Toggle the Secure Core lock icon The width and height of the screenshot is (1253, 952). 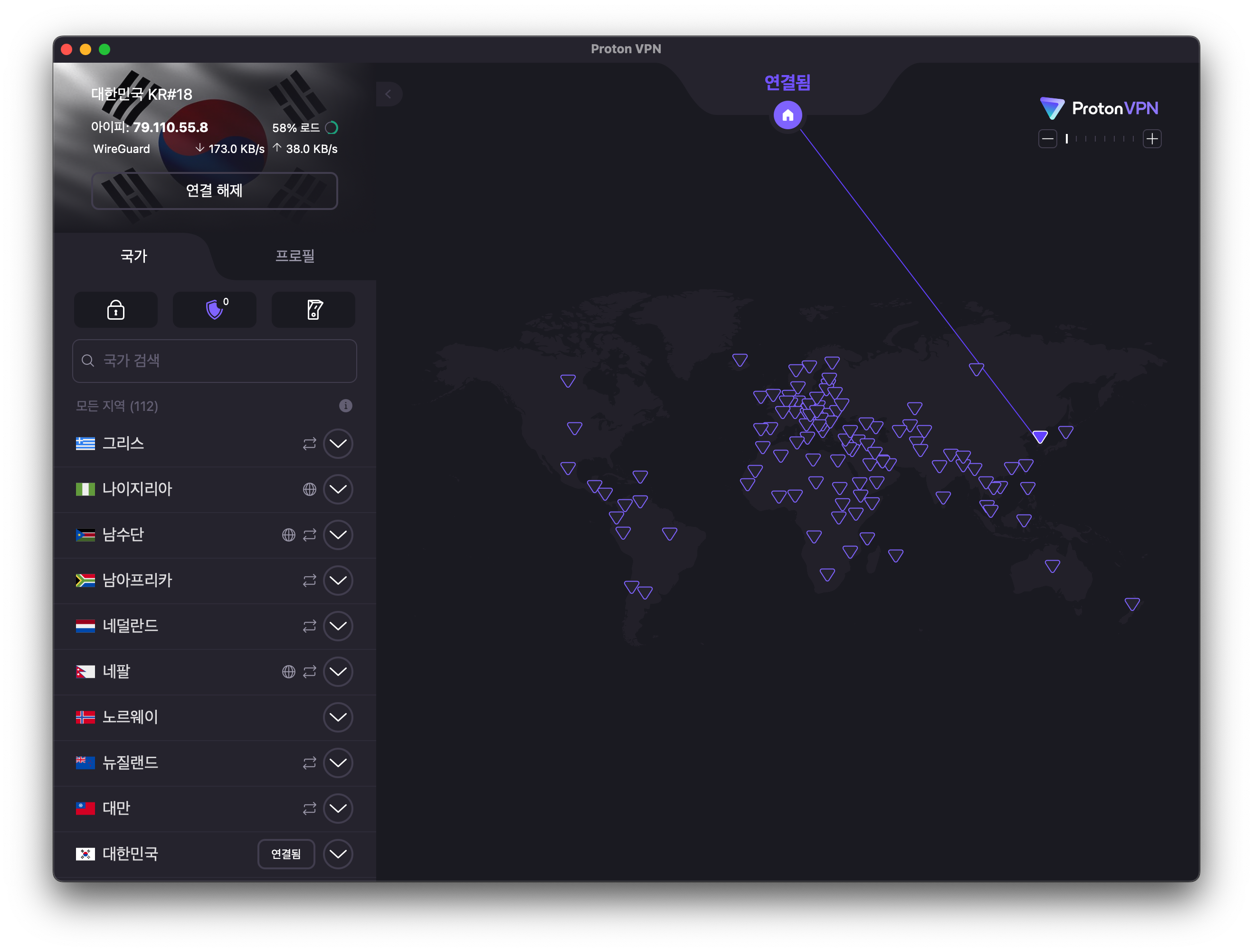click(x=115, y=310)
